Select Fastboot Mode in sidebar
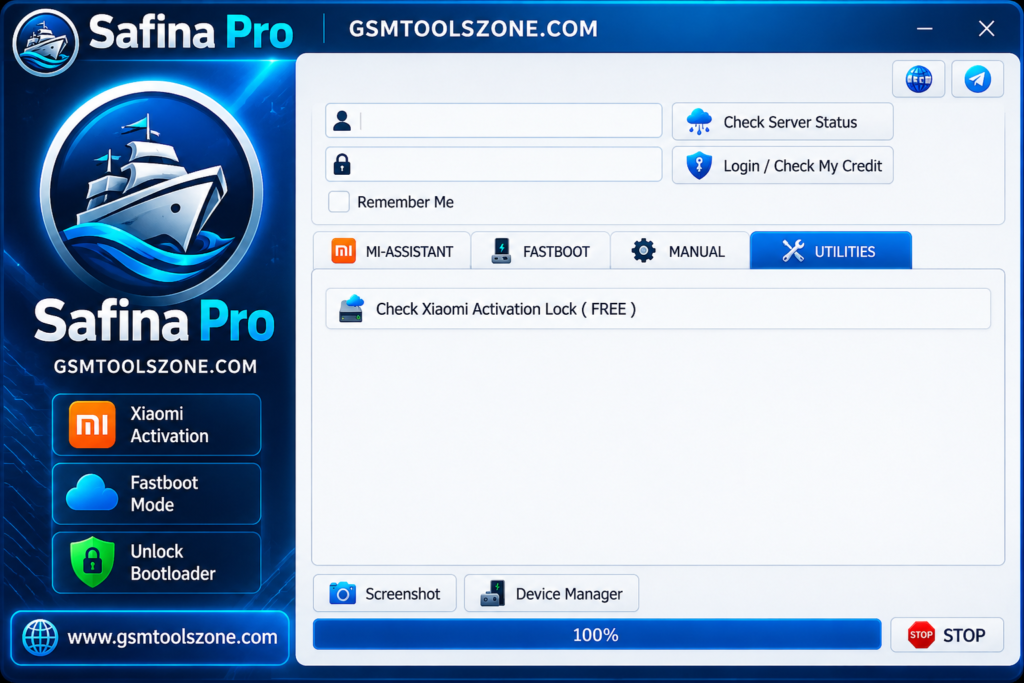 coord(157,494)
